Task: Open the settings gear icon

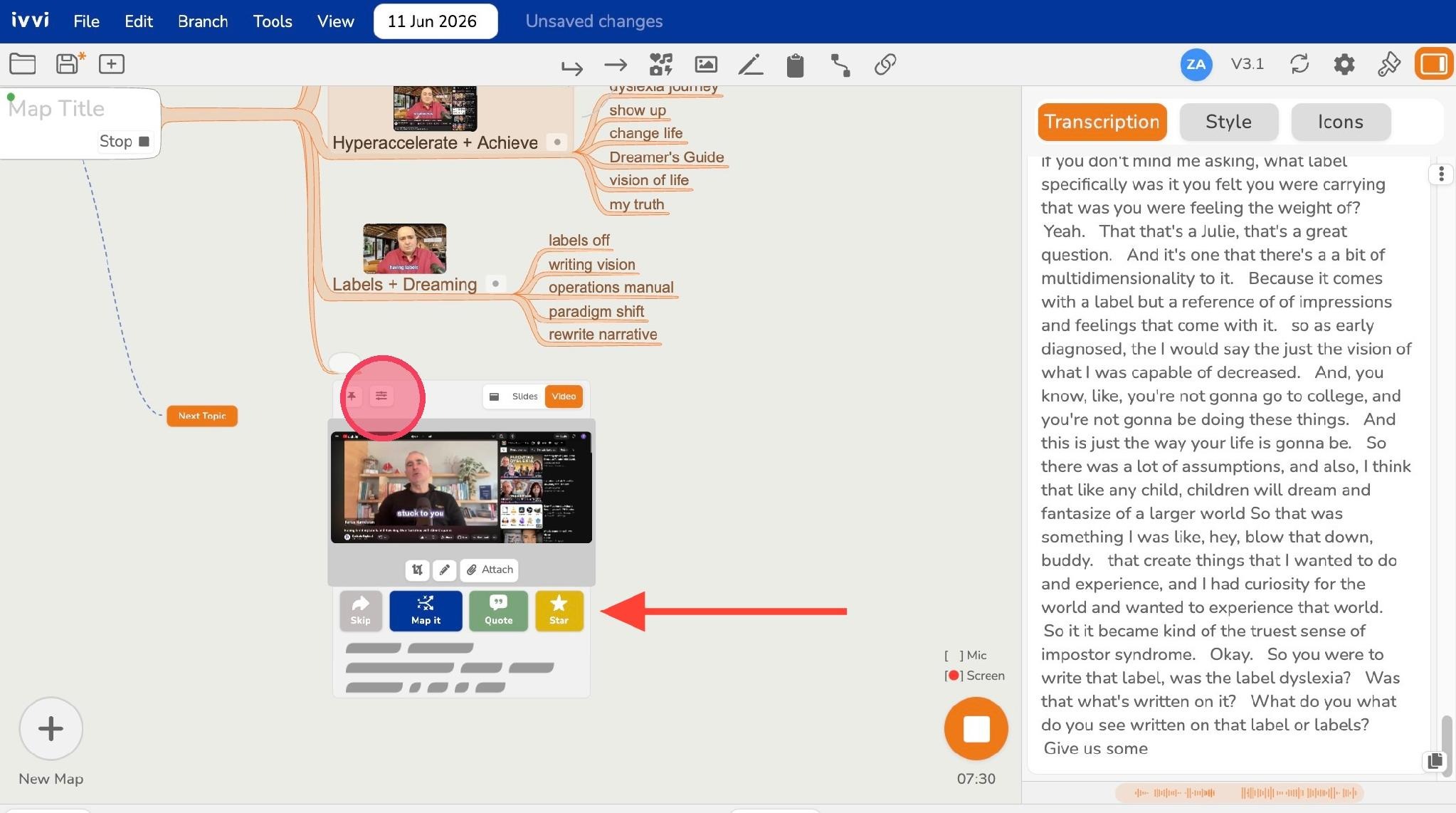Action: 1344,65
